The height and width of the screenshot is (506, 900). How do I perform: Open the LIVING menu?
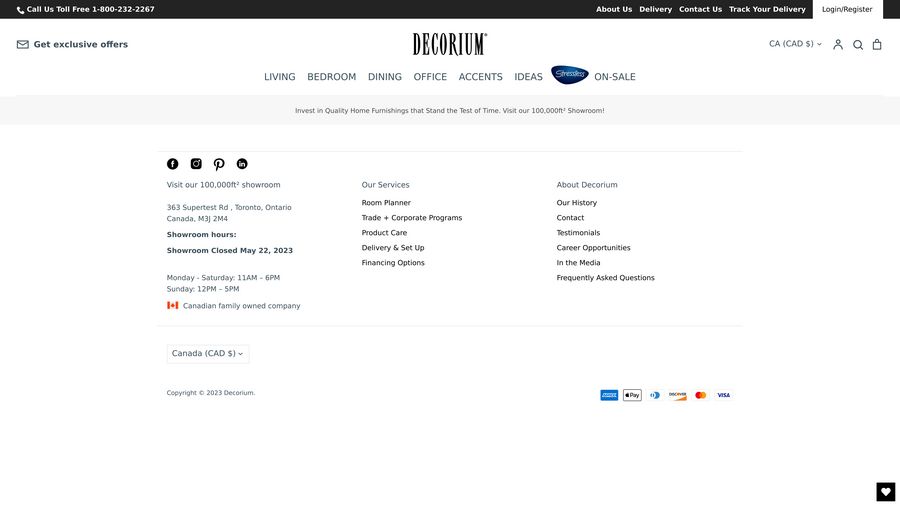[x=280, y=77]
